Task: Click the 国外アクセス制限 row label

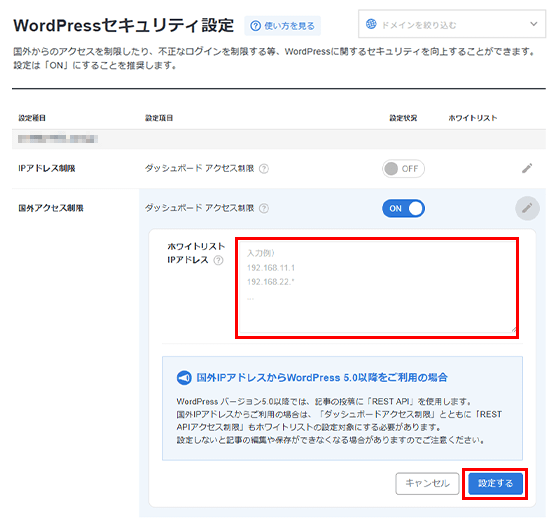Action: pyautogui.click(x=51, y=208)
